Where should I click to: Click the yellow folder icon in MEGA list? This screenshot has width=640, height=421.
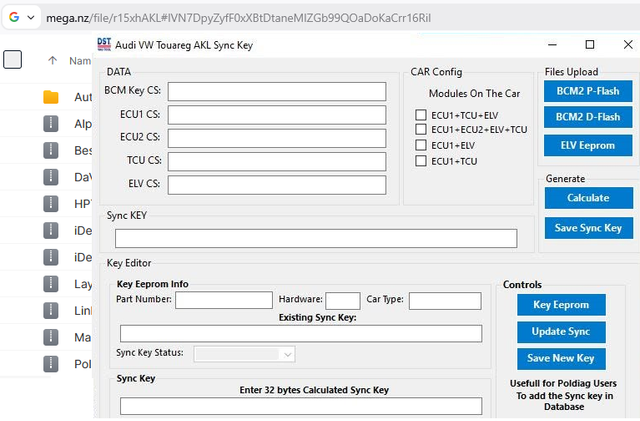51,97
